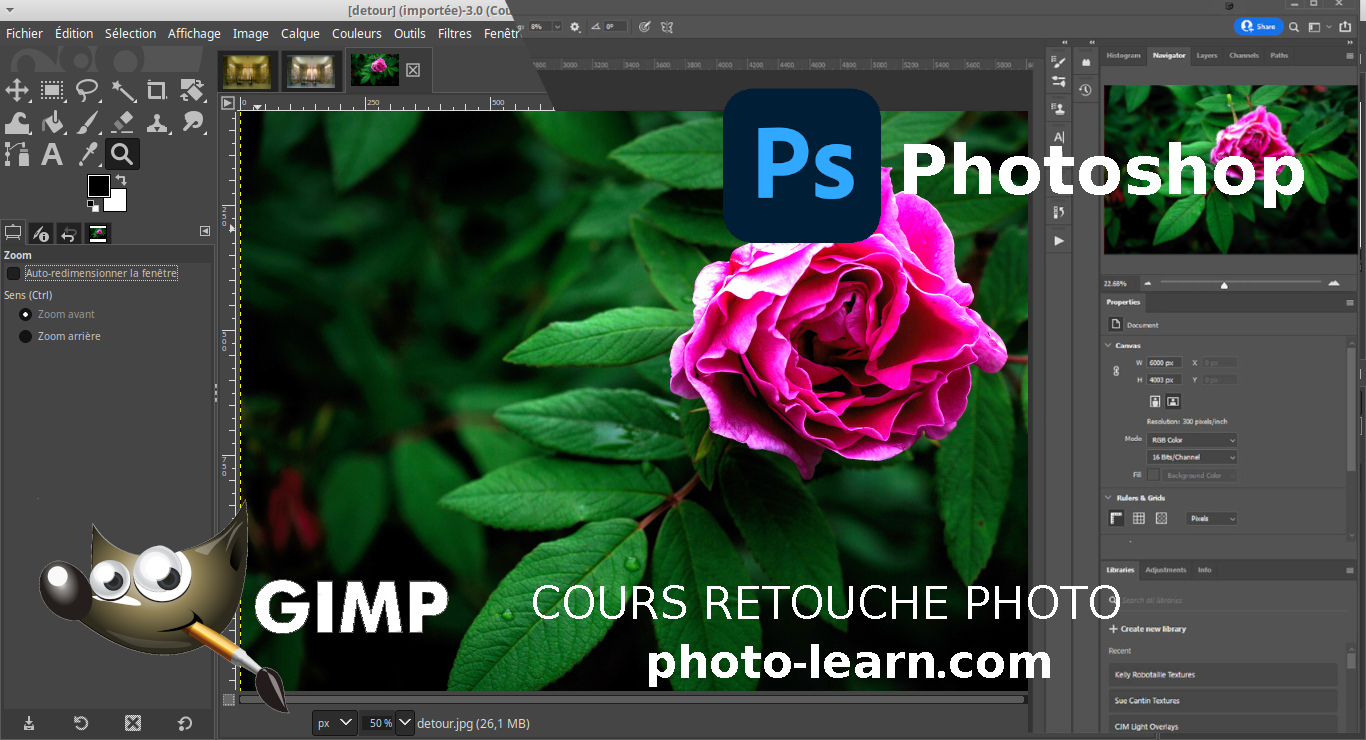Reset colors to default black and white
This screenshot has width=1366, height=740.
click(x=92, y=206)
